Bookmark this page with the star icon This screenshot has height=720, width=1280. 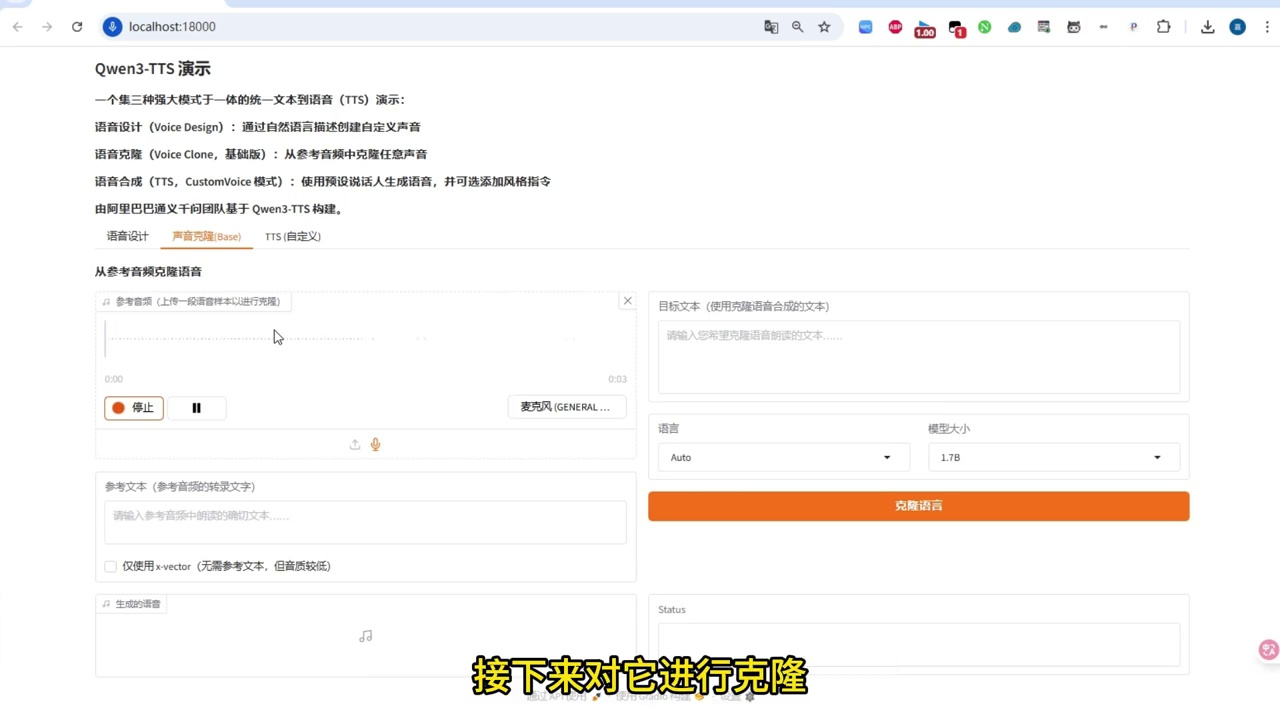tap(824, 27)
